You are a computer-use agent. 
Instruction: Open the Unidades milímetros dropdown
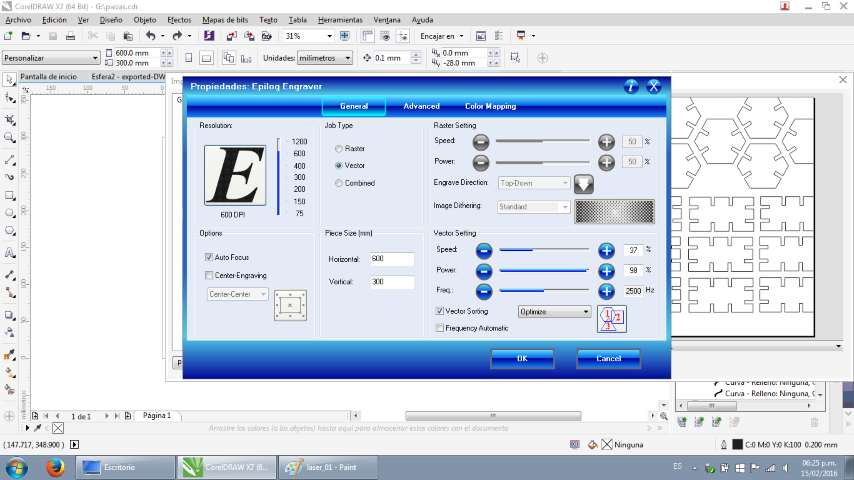[325, 58]
